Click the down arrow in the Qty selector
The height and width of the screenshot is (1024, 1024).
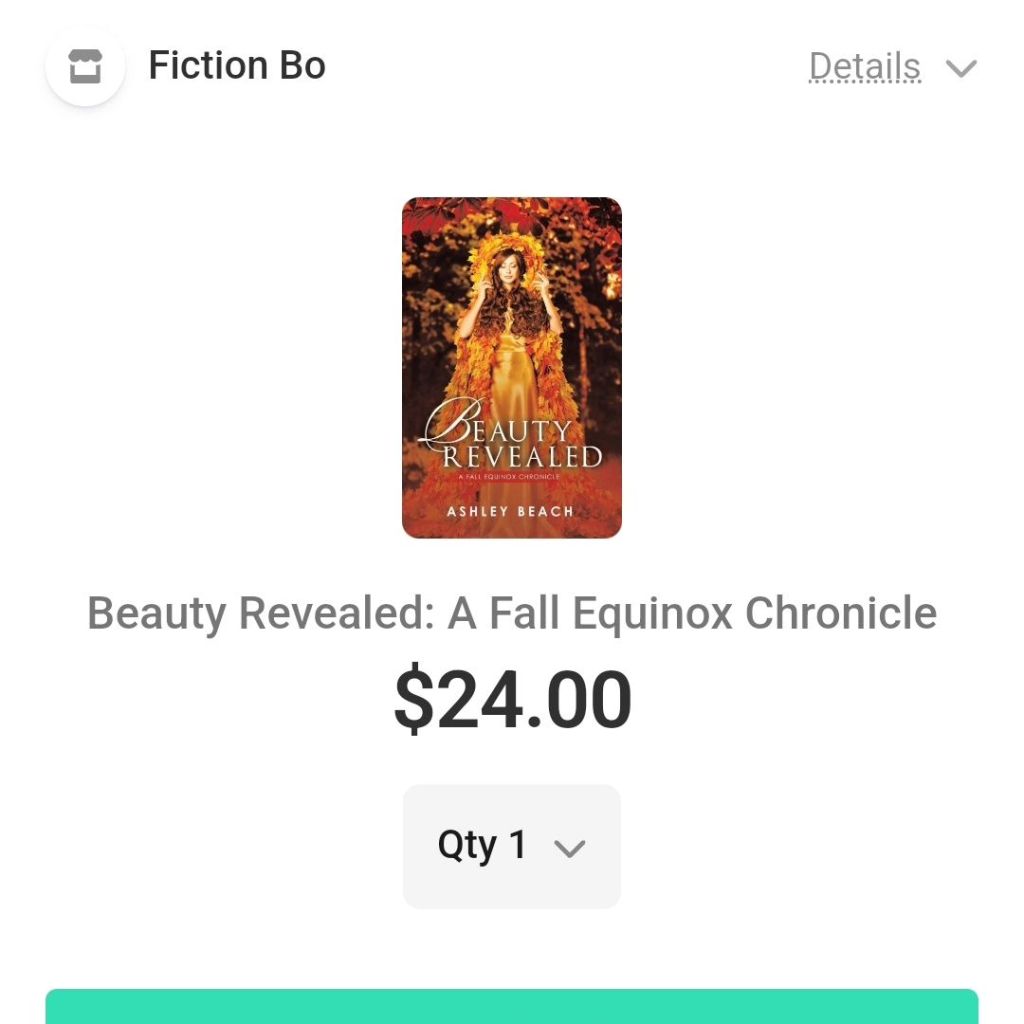[x=569, y=848]
